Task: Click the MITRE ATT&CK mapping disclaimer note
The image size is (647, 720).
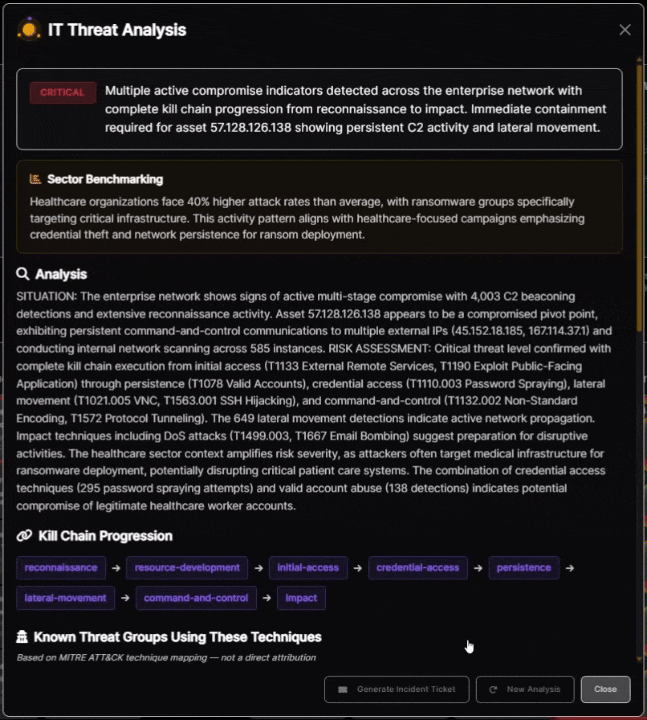Action: [x=166, y=658]
